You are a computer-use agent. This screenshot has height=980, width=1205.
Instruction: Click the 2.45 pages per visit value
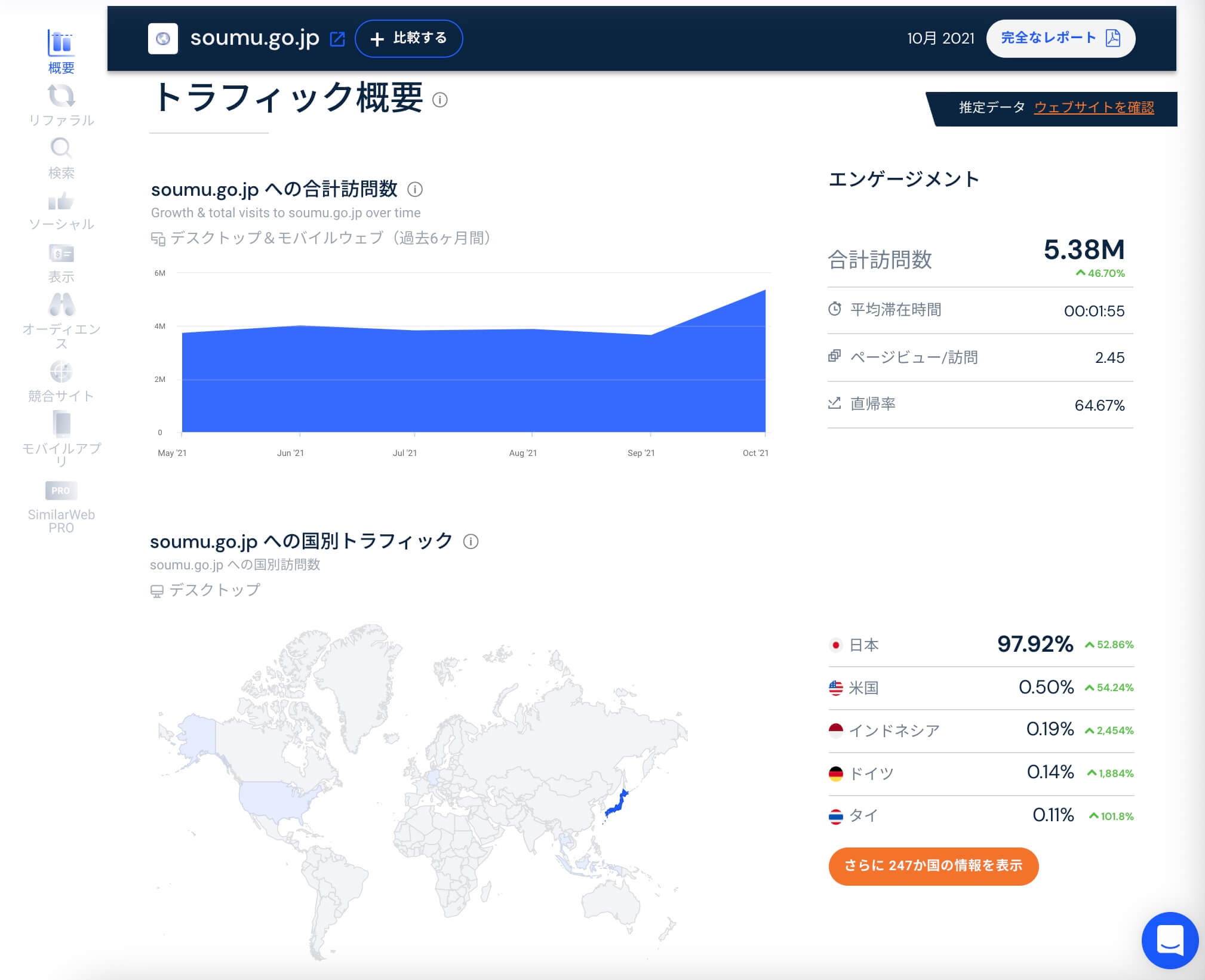click(1109, 358)
